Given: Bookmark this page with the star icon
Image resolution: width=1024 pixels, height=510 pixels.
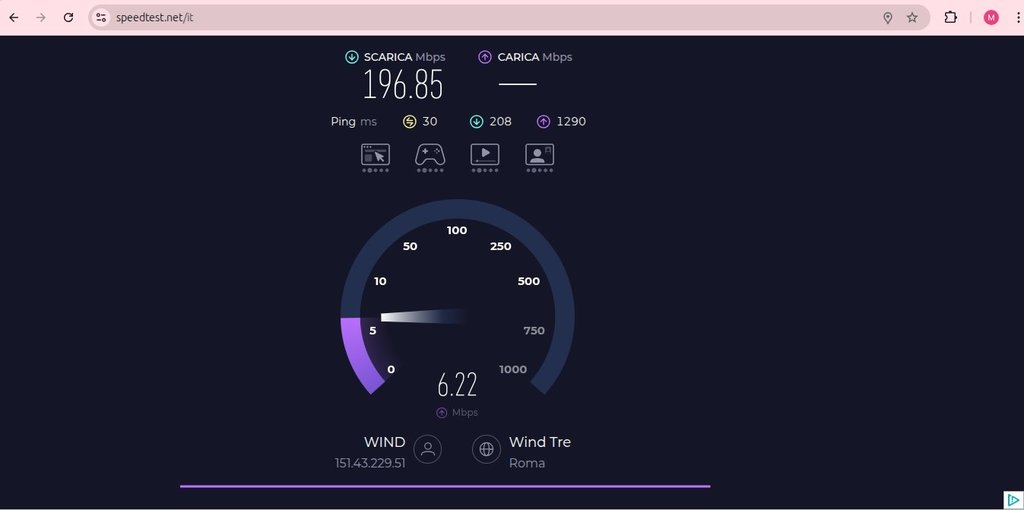Looking at the screenshot, I should (912, 18).
